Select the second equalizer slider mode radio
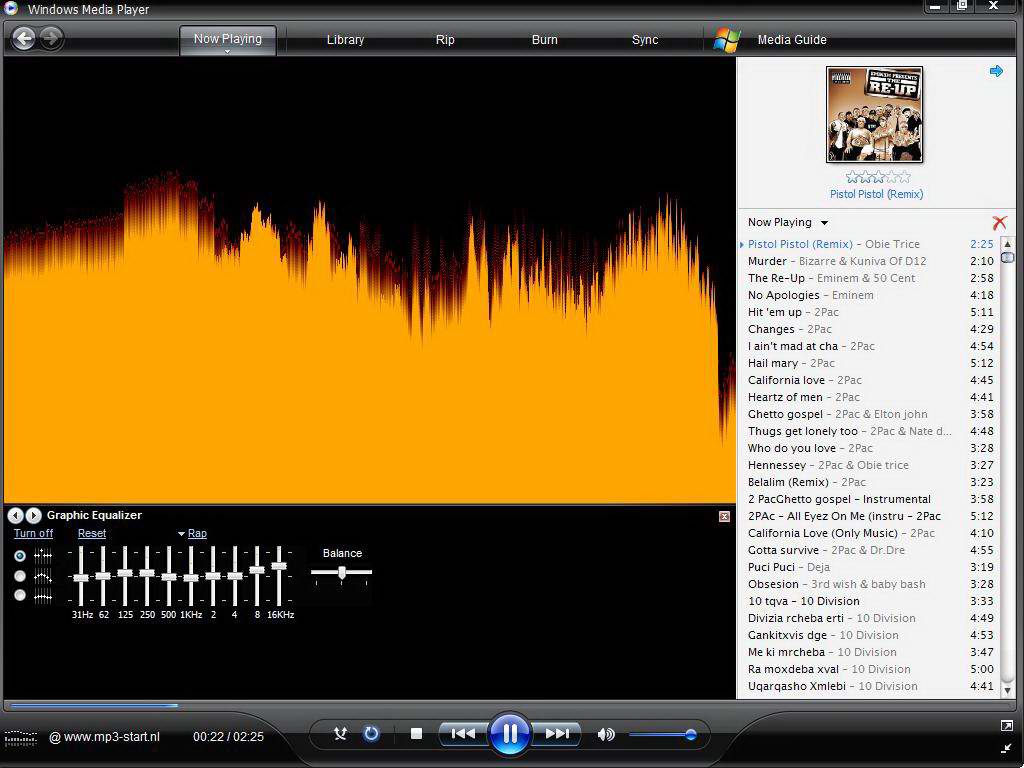This screenshot has height=768, width=1024. (x=20, y=576)
